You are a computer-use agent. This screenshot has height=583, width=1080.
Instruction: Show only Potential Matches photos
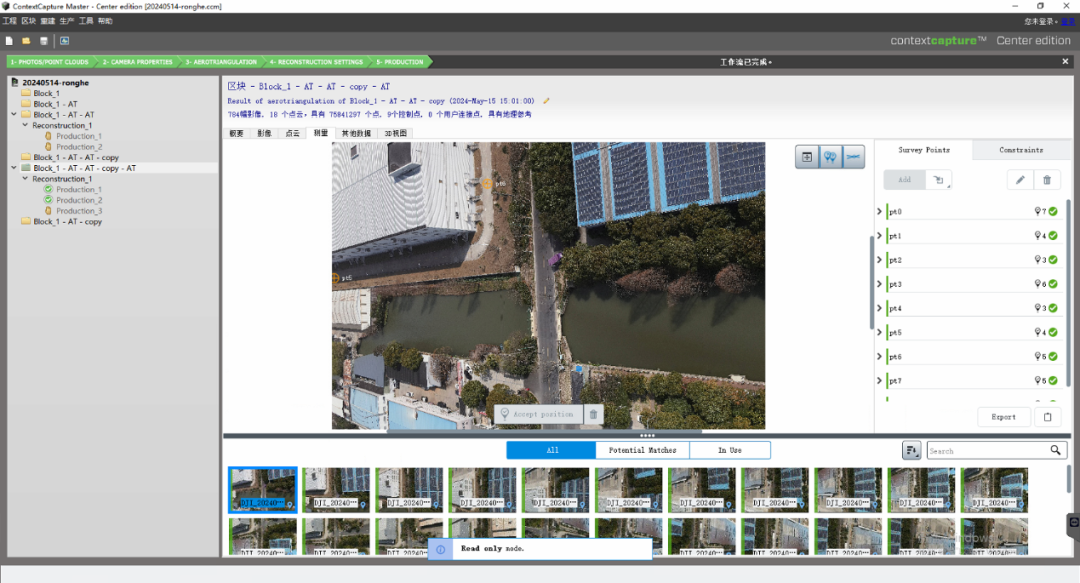coord(643,450)
